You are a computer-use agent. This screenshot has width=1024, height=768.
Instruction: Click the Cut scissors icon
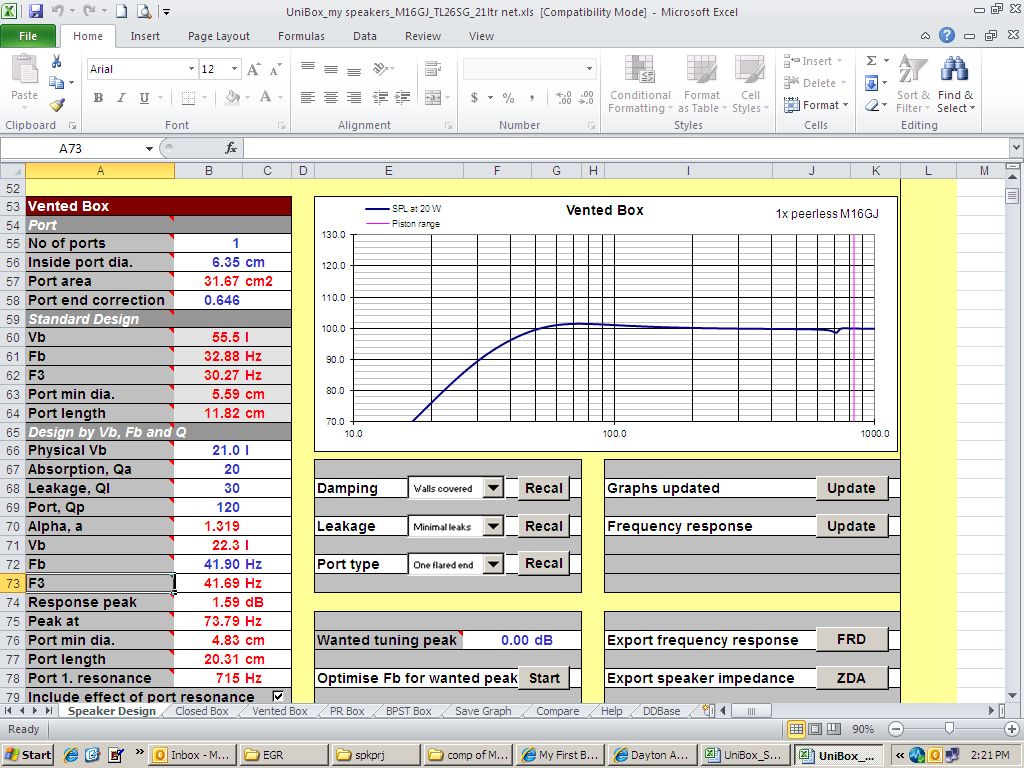pyautogui.click(x=56, y=61)
